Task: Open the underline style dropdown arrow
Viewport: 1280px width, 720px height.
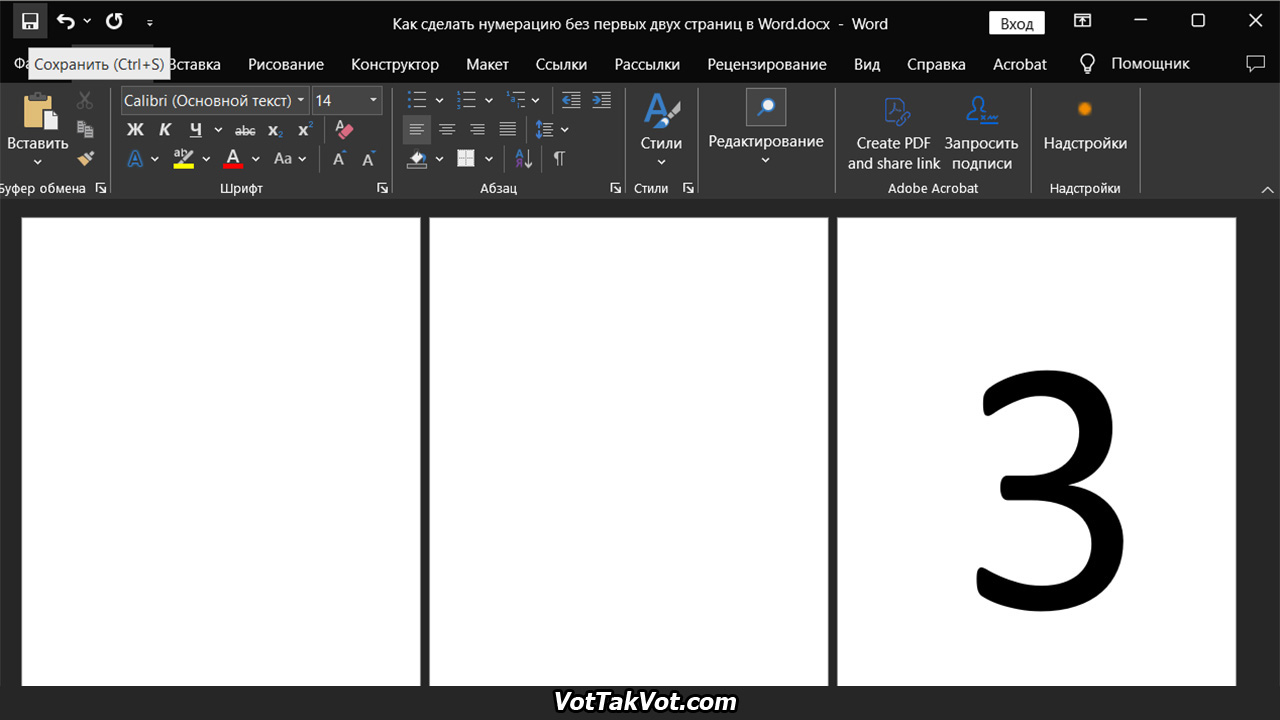Action: [218, 130]
